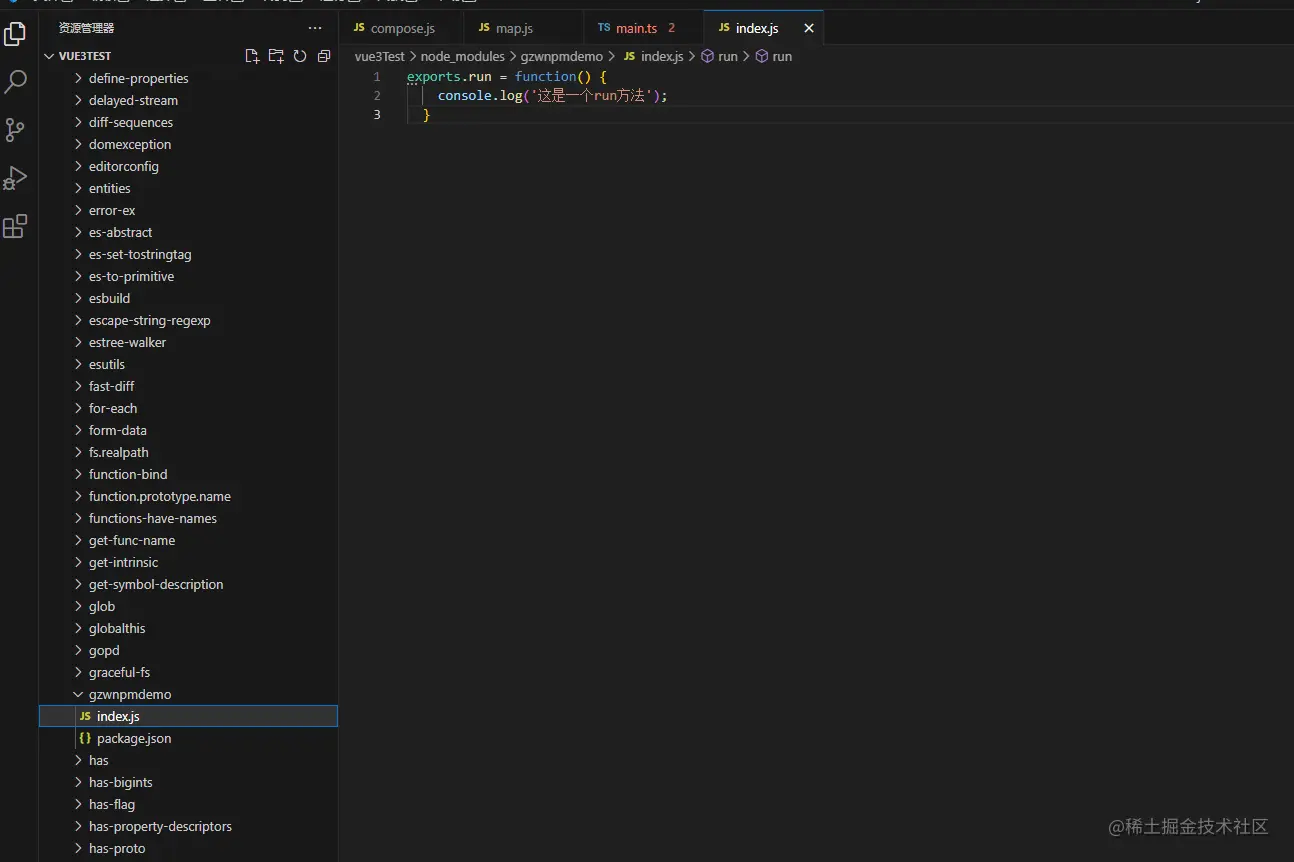Open the Search view in activity bar

click(15, 82)
